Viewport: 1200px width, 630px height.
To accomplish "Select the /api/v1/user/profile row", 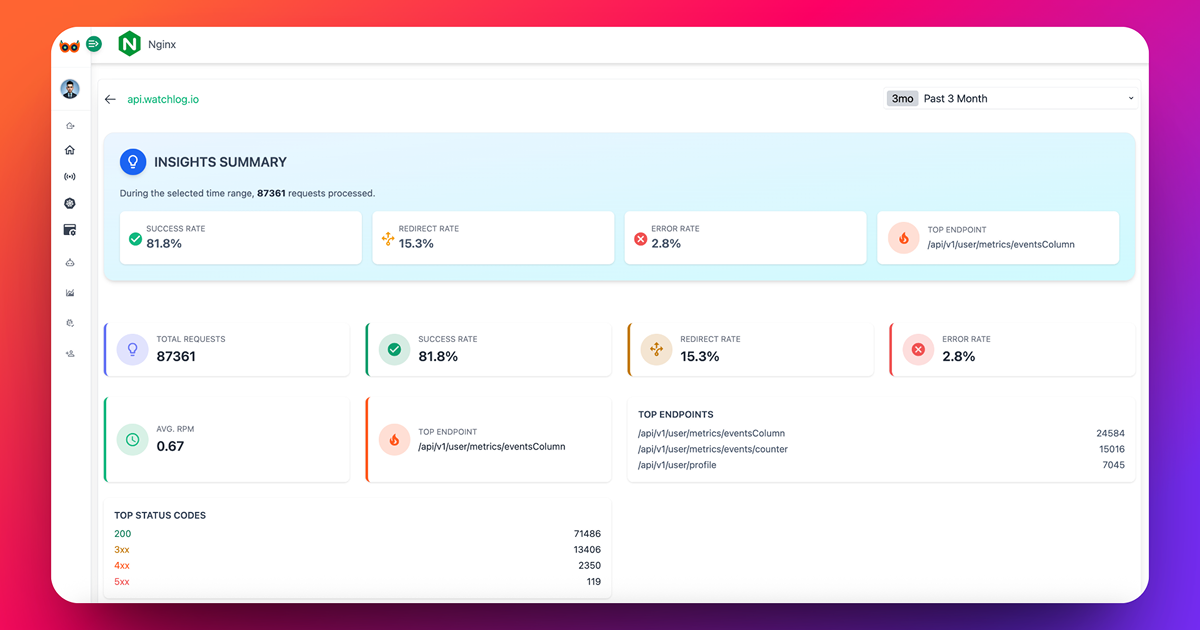I will point(881,465).
